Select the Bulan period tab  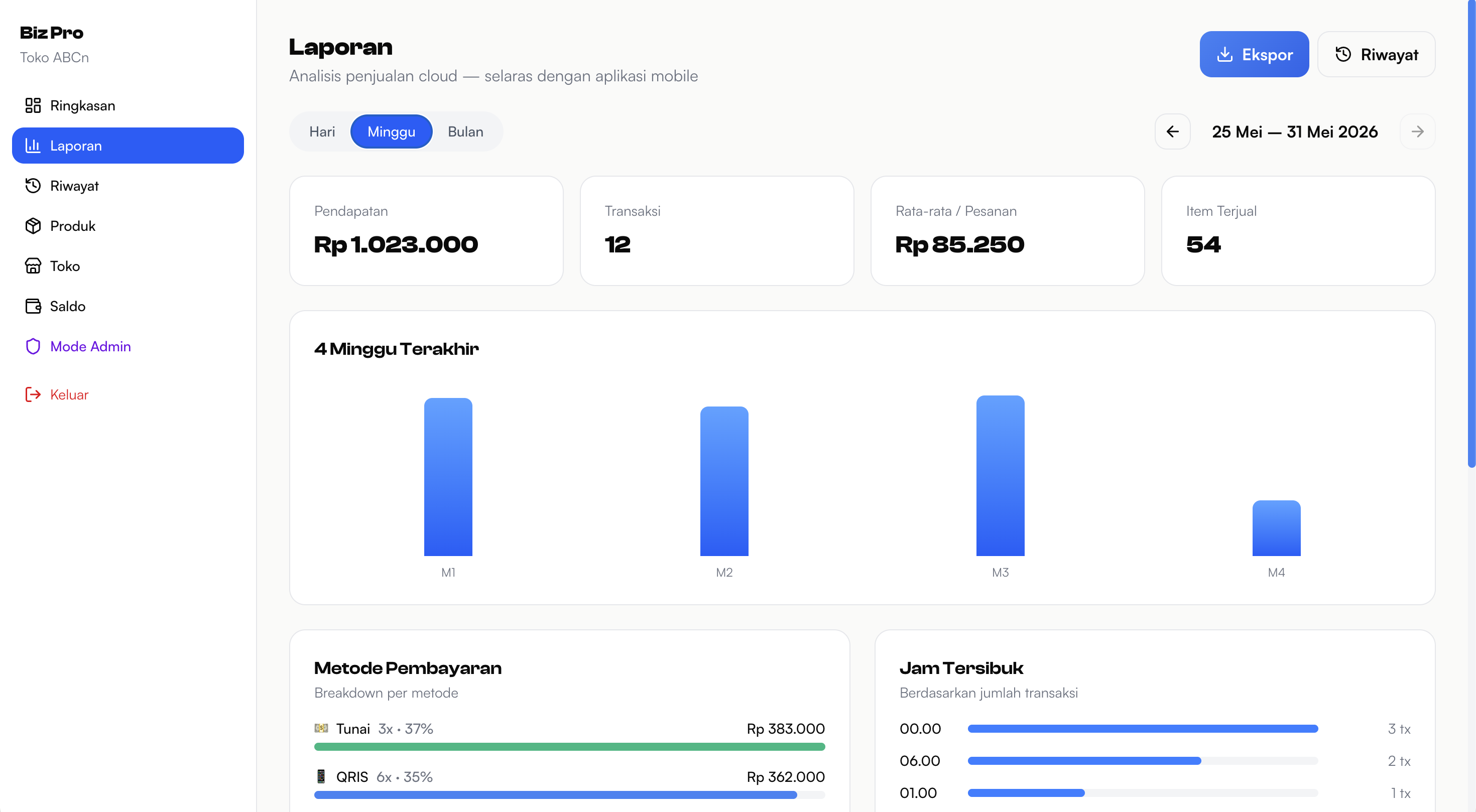(x=465, y=131)
